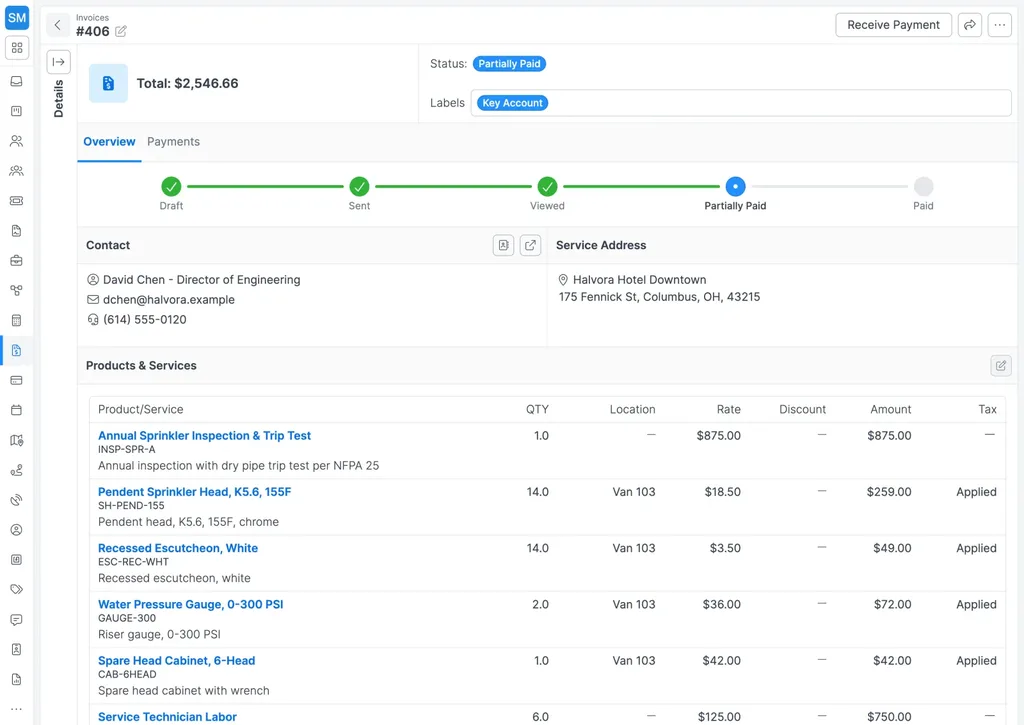
Task: Click the Receive Payment button
Action: [x=893, y=25]
